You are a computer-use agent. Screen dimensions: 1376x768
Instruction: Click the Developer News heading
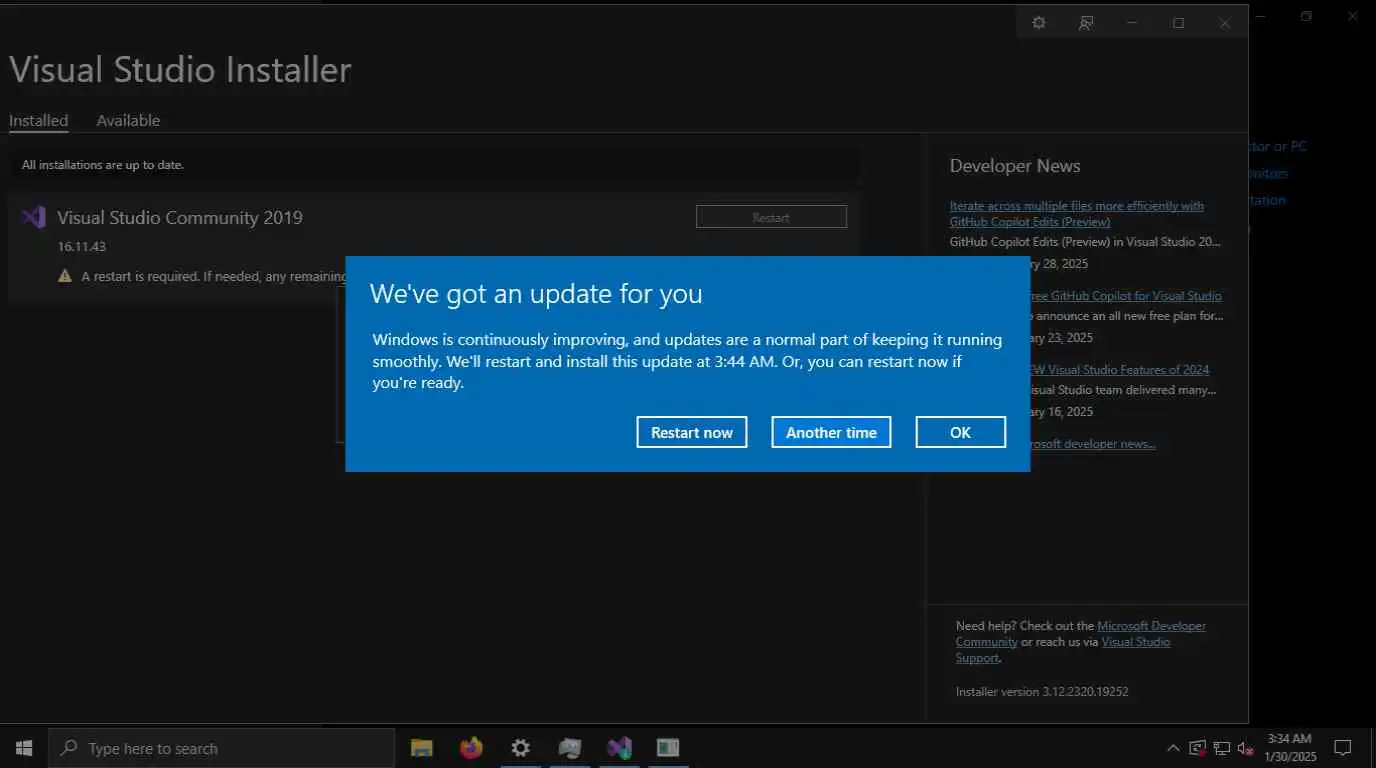pos(1015,166)
